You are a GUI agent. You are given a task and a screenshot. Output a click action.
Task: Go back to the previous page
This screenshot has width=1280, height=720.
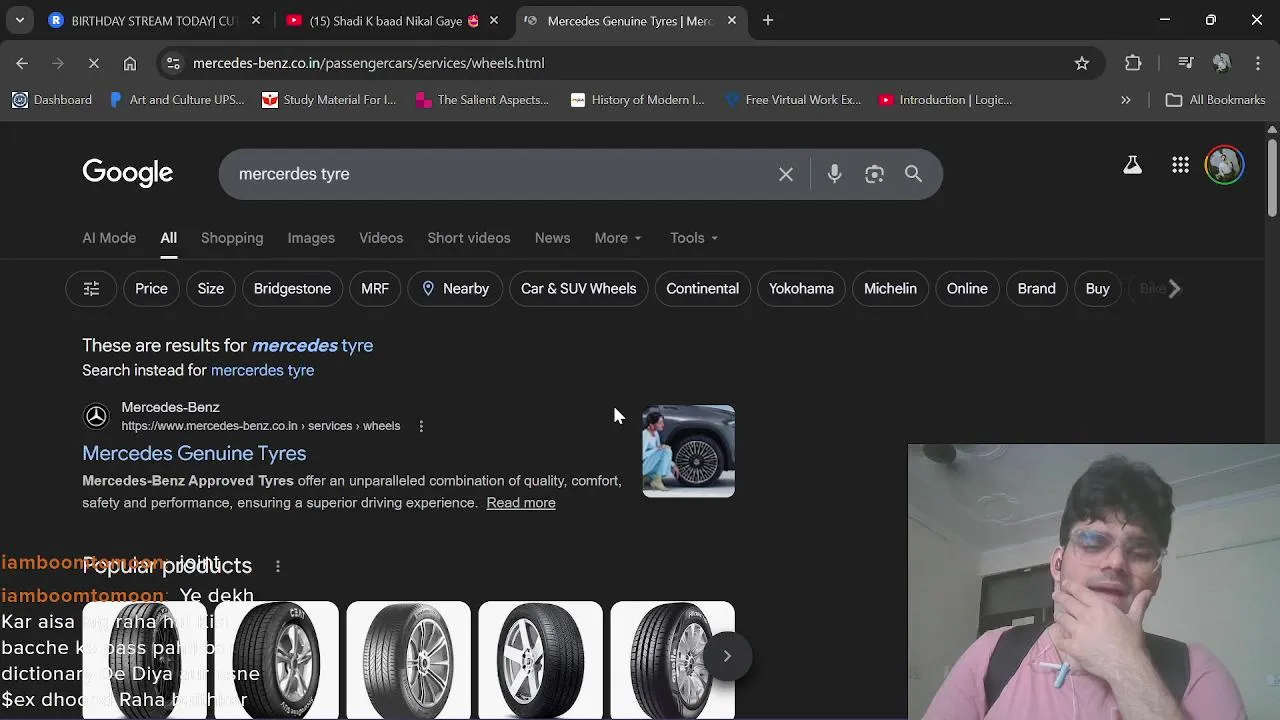tap(22, 63)
